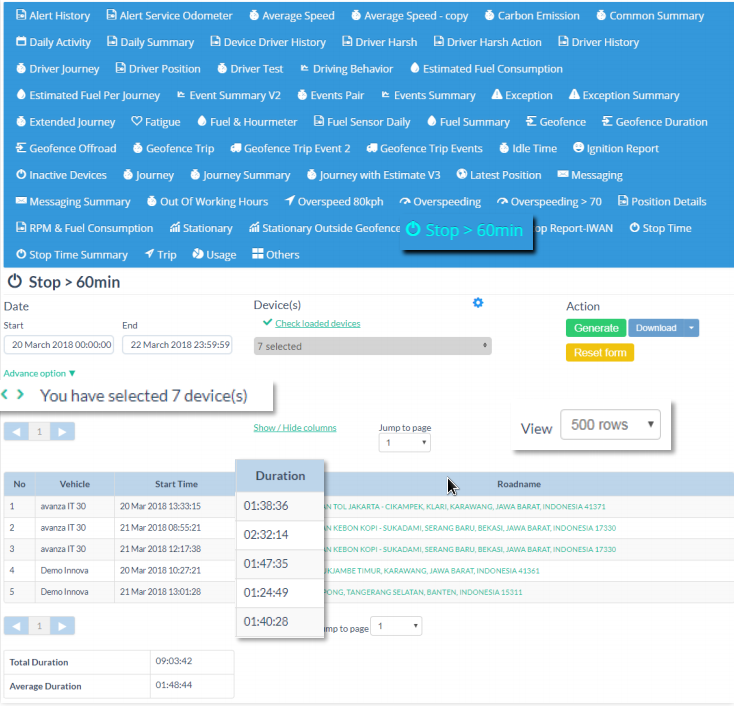Click the Total Duration value 09:03:42
The image size is (734, 706).
(174, 661)
